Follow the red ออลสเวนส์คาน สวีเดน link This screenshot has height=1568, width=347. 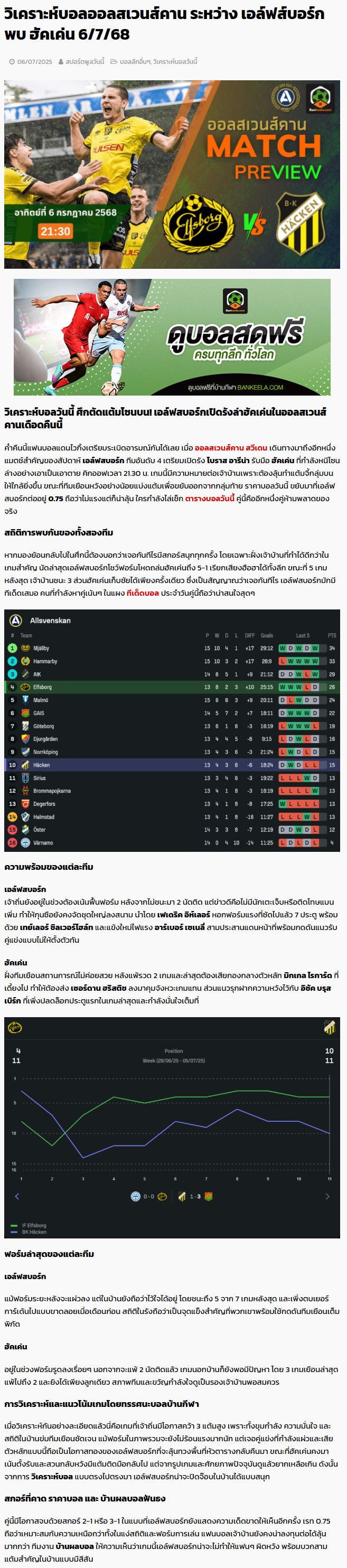point(231,447)
